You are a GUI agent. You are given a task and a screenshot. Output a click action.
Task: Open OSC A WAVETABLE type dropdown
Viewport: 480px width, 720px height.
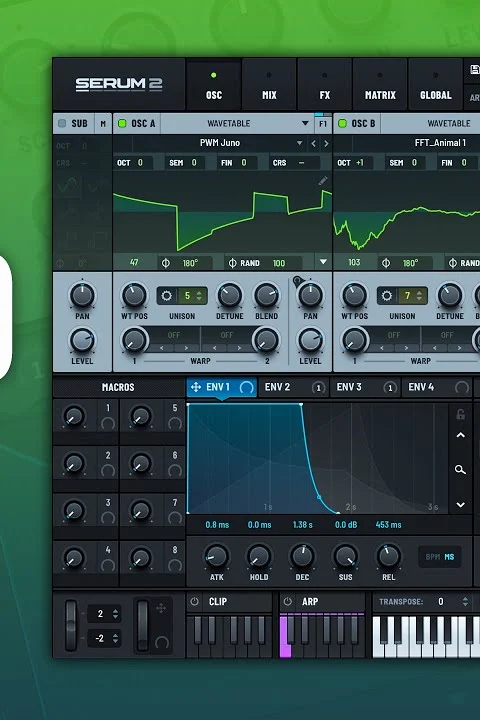[237, 124]
